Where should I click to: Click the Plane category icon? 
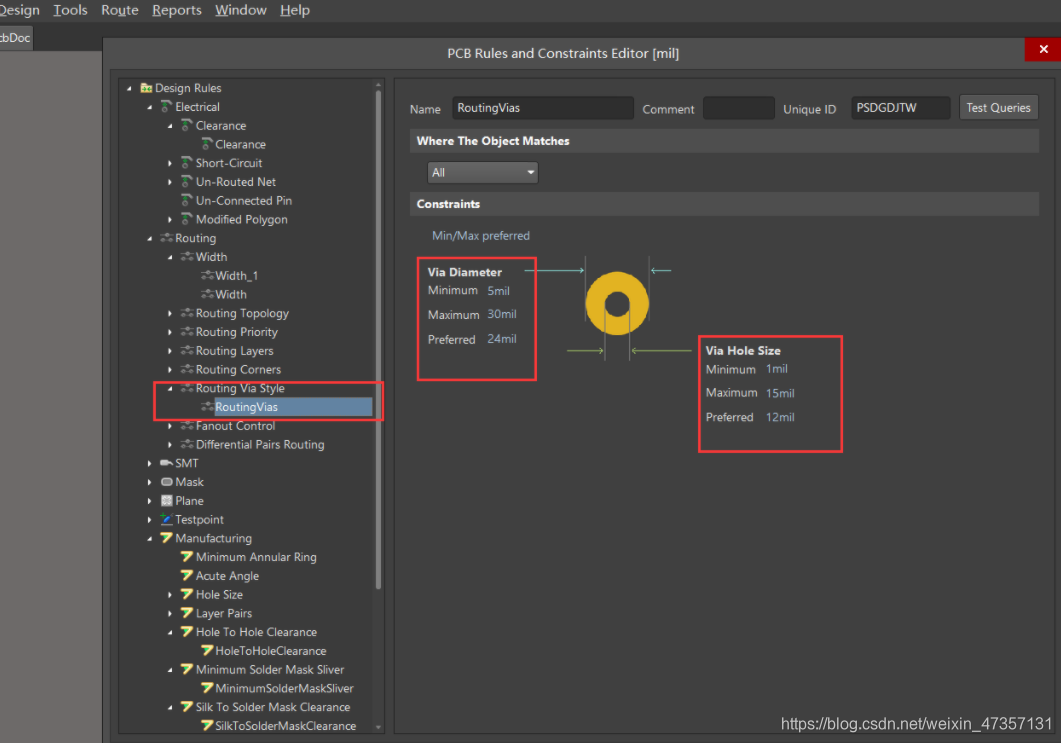point(166,501)
